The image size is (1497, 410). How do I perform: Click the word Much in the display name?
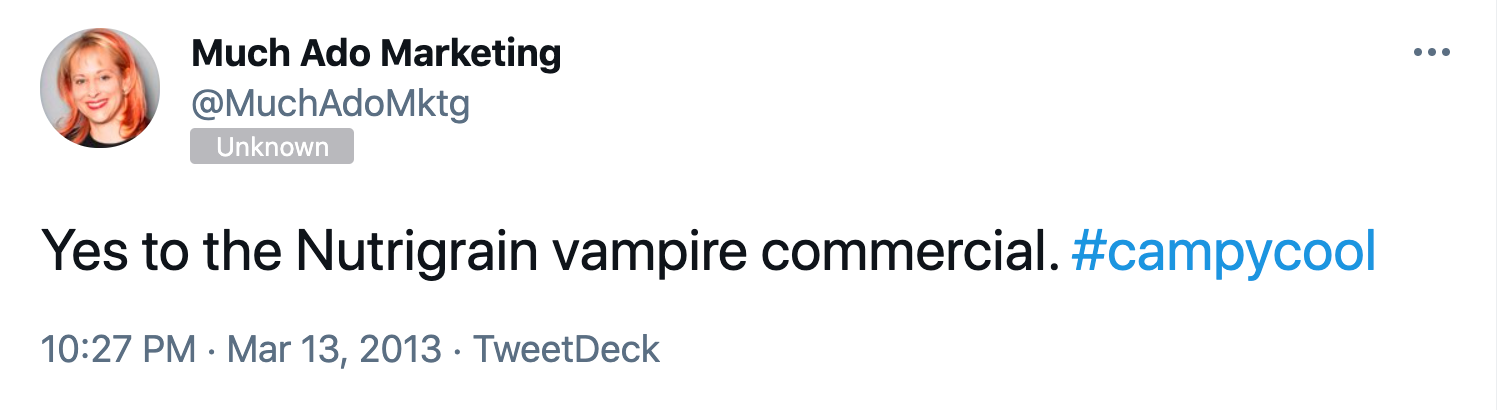click(x=235, y=53)
